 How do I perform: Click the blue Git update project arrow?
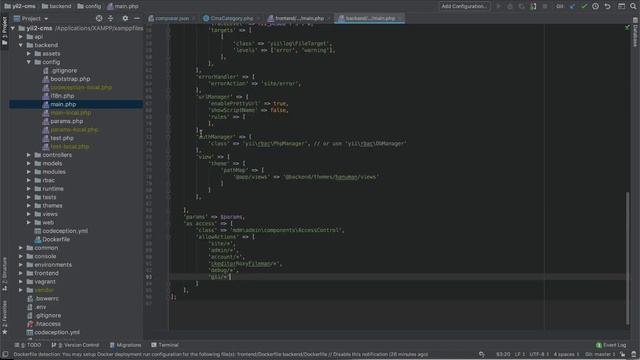[572, 6]
